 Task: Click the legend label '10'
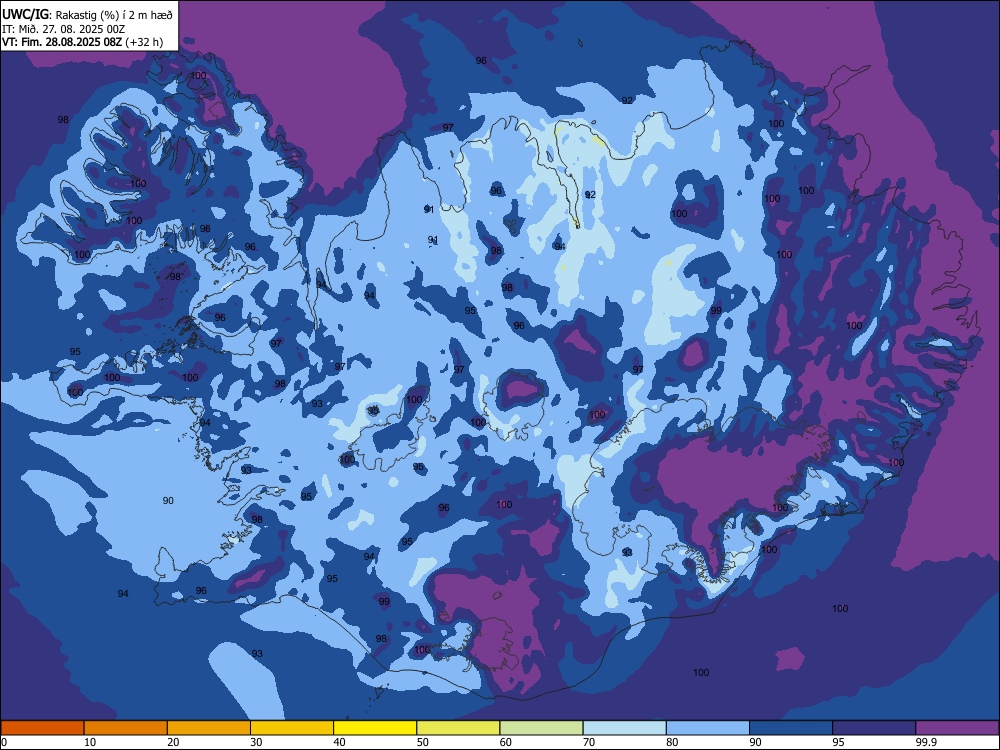90,742
